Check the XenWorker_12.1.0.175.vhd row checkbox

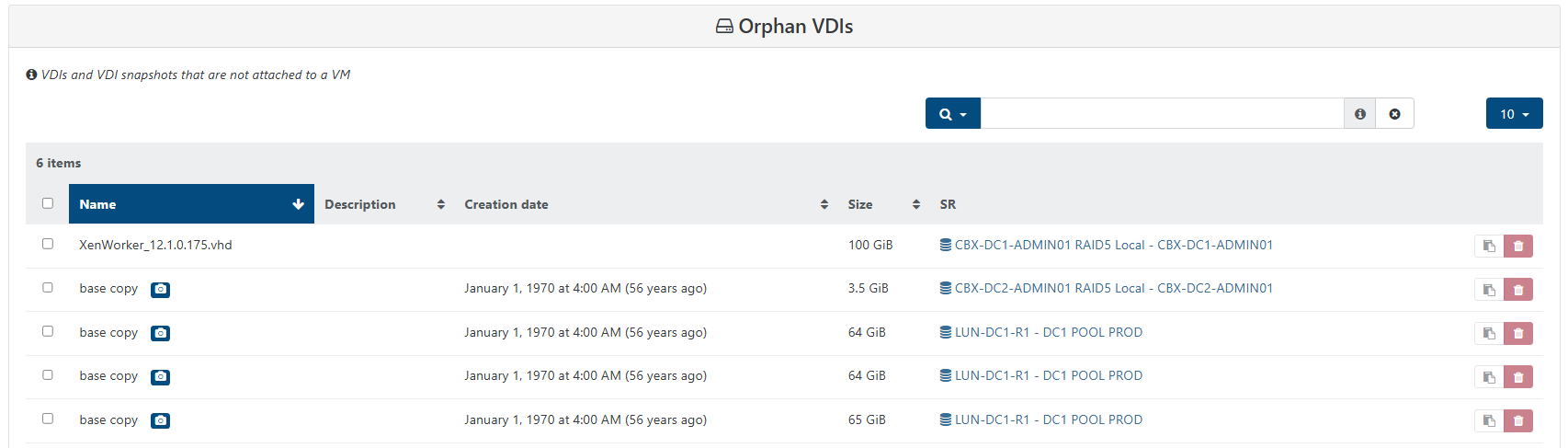[x=48, y=244]
